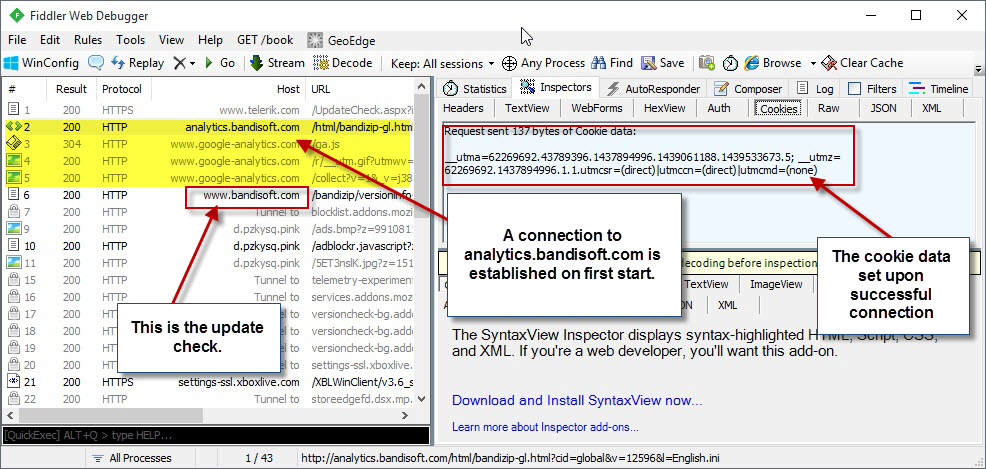Viewport: 986px width, 469px height.
Task: Expand the toolbar overflow arrow at far right
Action: (x=978, y=69)
